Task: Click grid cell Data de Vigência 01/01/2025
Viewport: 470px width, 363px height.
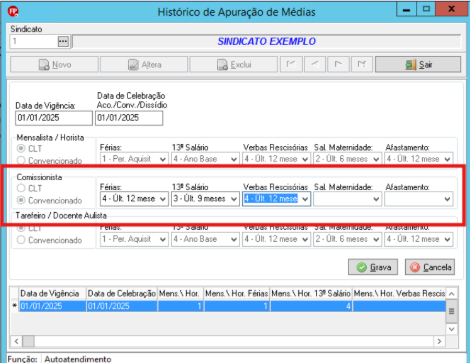Action: [52, 306]
